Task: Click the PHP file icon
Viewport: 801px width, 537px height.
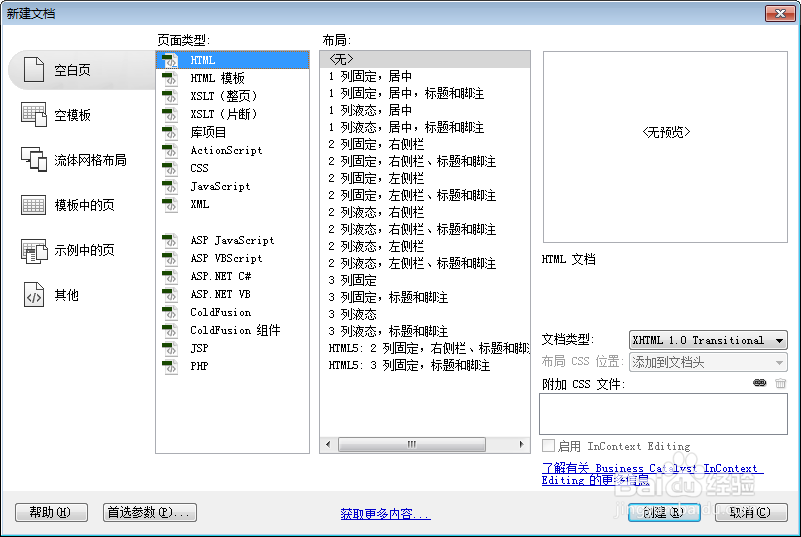Action: point(170,366)
